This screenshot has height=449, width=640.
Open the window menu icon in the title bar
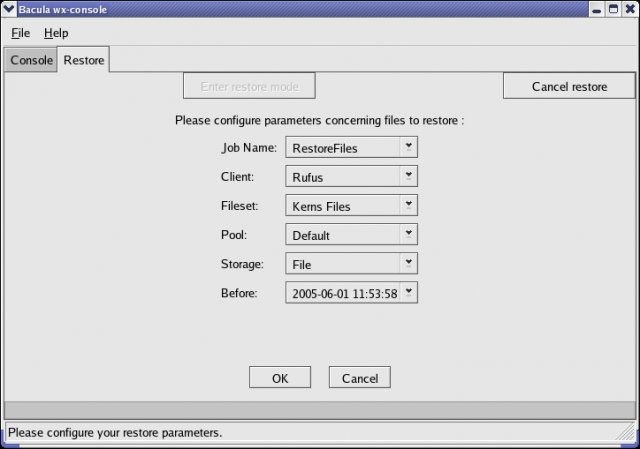click(9, 9)
